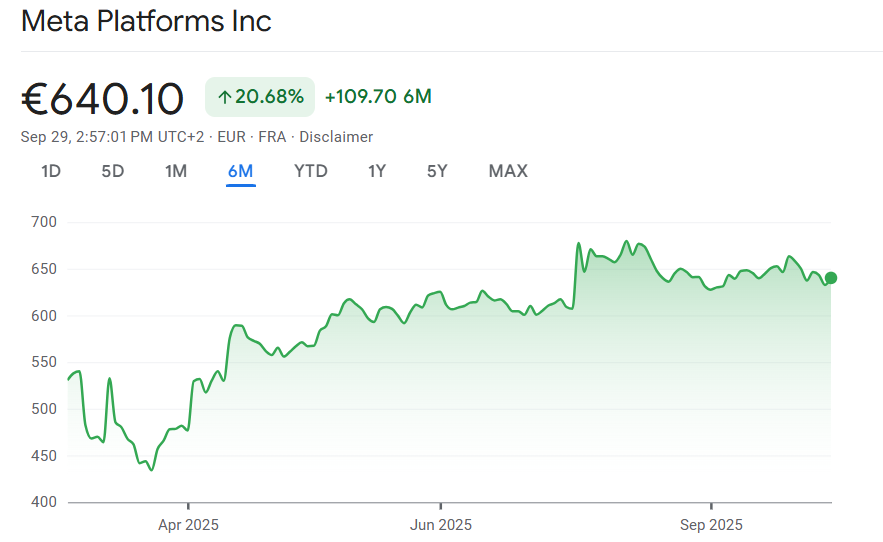Select the MAX range tab
The image size is (883, 542).
[x=508, y=171]
